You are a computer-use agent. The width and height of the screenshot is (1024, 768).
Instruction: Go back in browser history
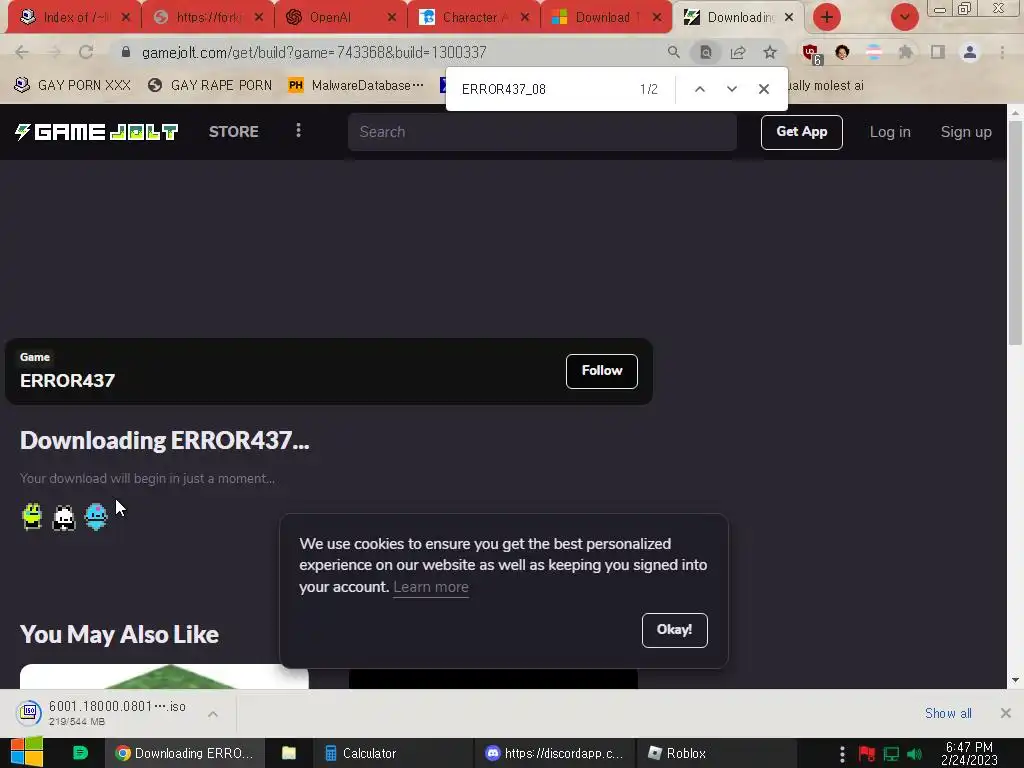pos(22,52)
